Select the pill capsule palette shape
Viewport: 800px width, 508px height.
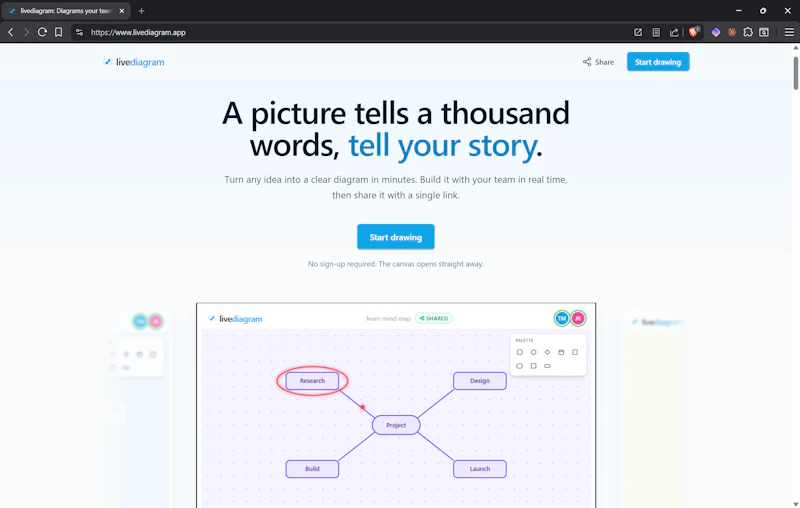(x=547, y=366)
